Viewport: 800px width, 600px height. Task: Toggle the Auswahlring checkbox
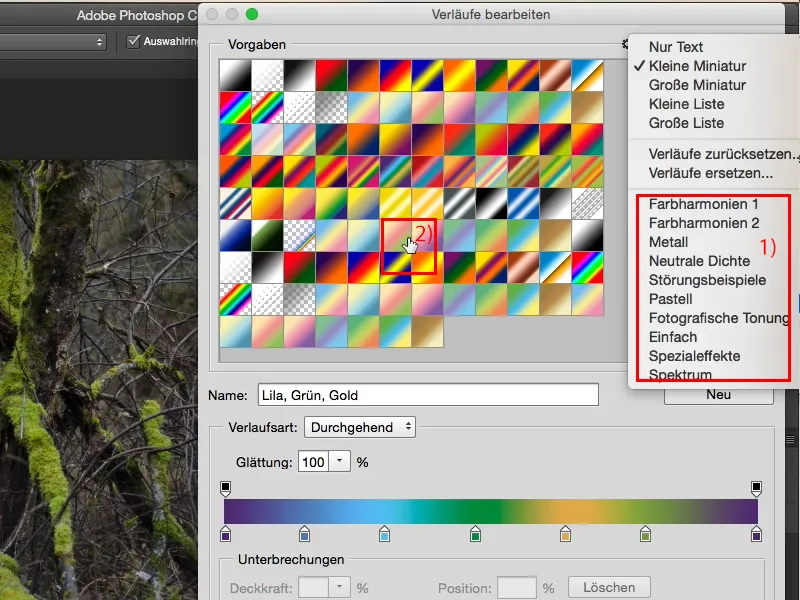[135, 41]
